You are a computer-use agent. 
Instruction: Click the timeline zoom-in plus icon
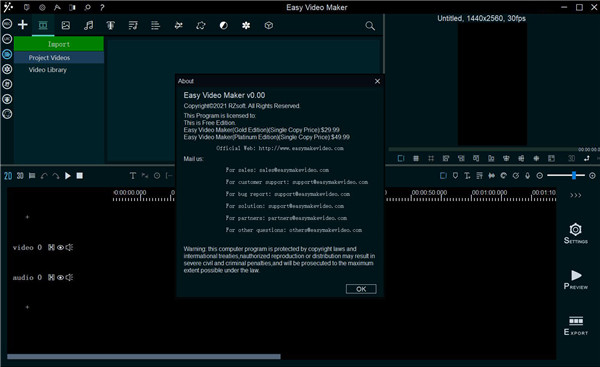tap(592, 176)
